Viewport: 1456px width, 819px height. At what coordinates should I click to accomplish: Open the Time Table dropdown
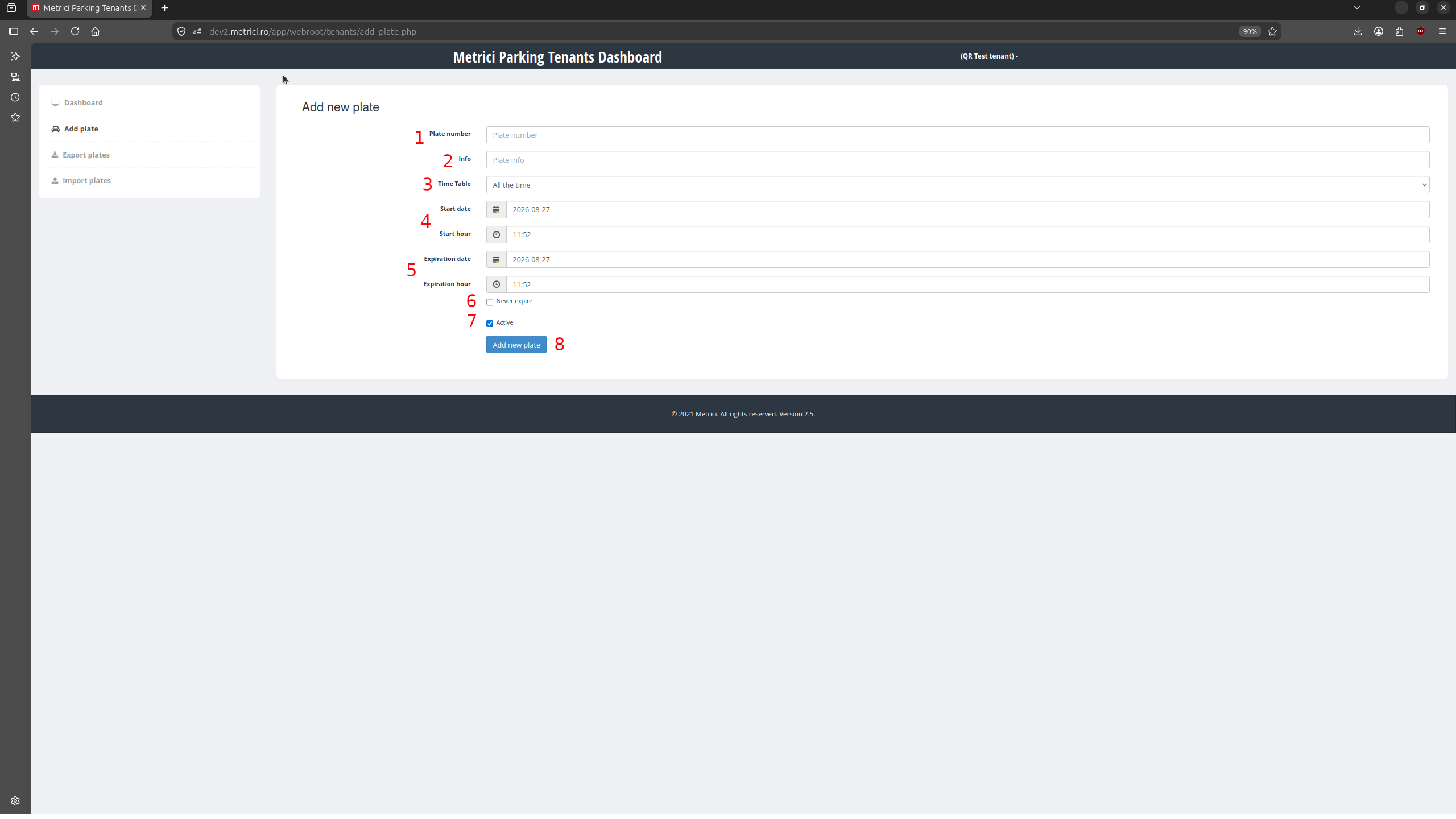point(957,185)
